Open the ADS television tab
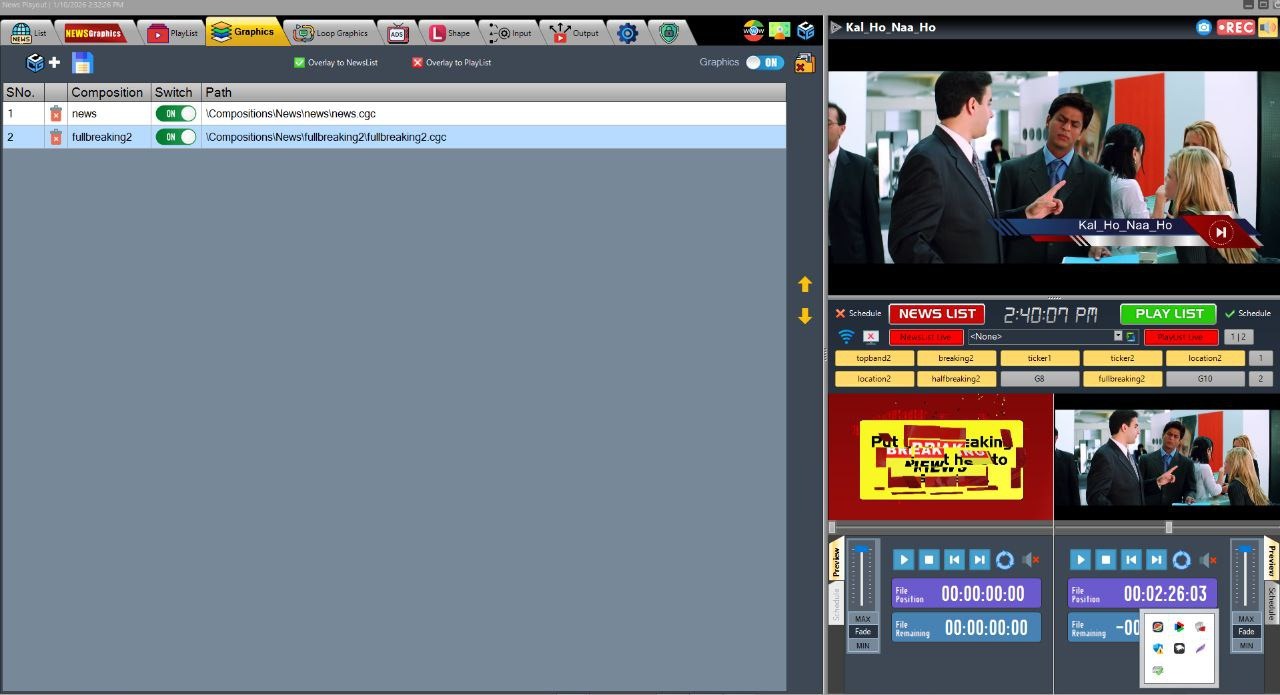The height and width of the screenshot is (695, 1280). pos(397,33)
